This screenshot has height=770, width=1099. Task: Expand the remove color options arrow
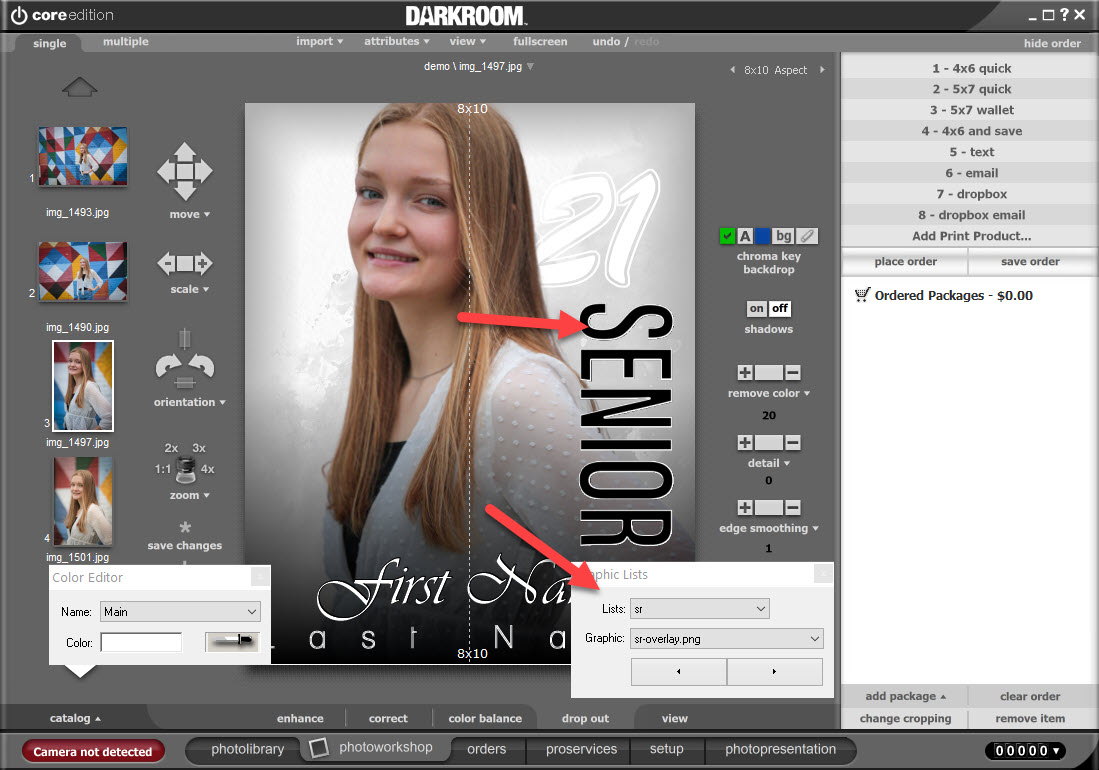point(807,394)
